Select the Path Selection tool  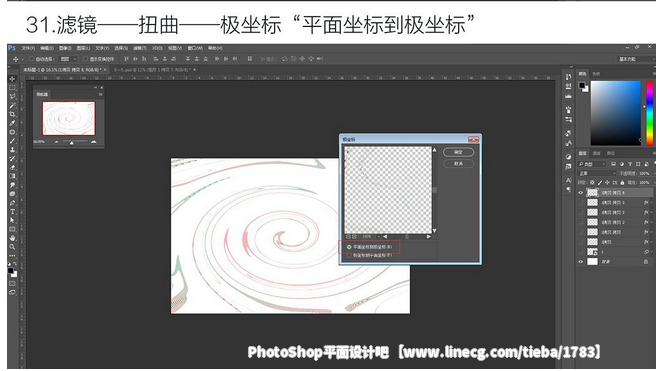coord(12,220)
